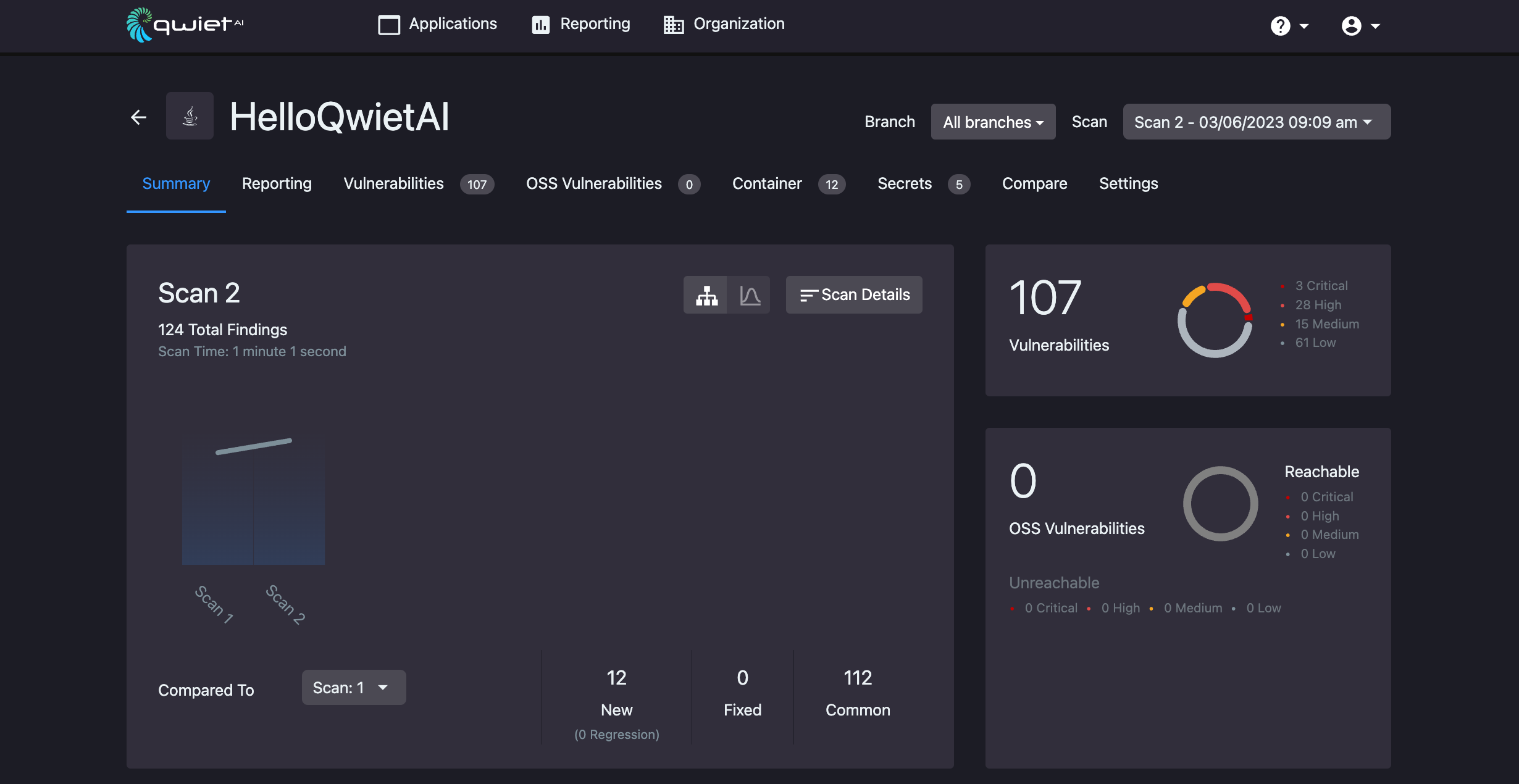This screenshot has height=784, width=1519.
Task: Expand the All branches dropdown
Action: point(993,122)
